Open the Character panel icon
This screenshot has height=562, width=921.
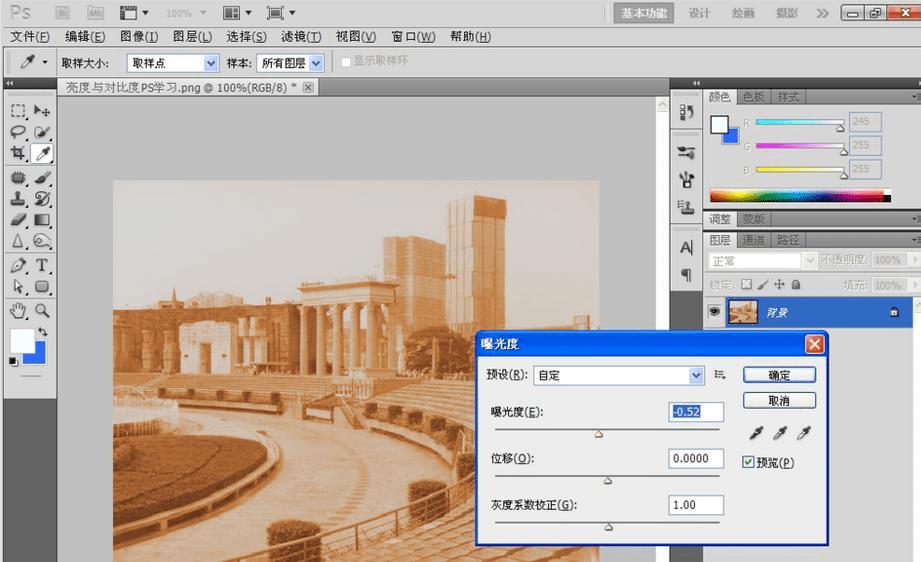pyautogui.click(x=686, y=248)
